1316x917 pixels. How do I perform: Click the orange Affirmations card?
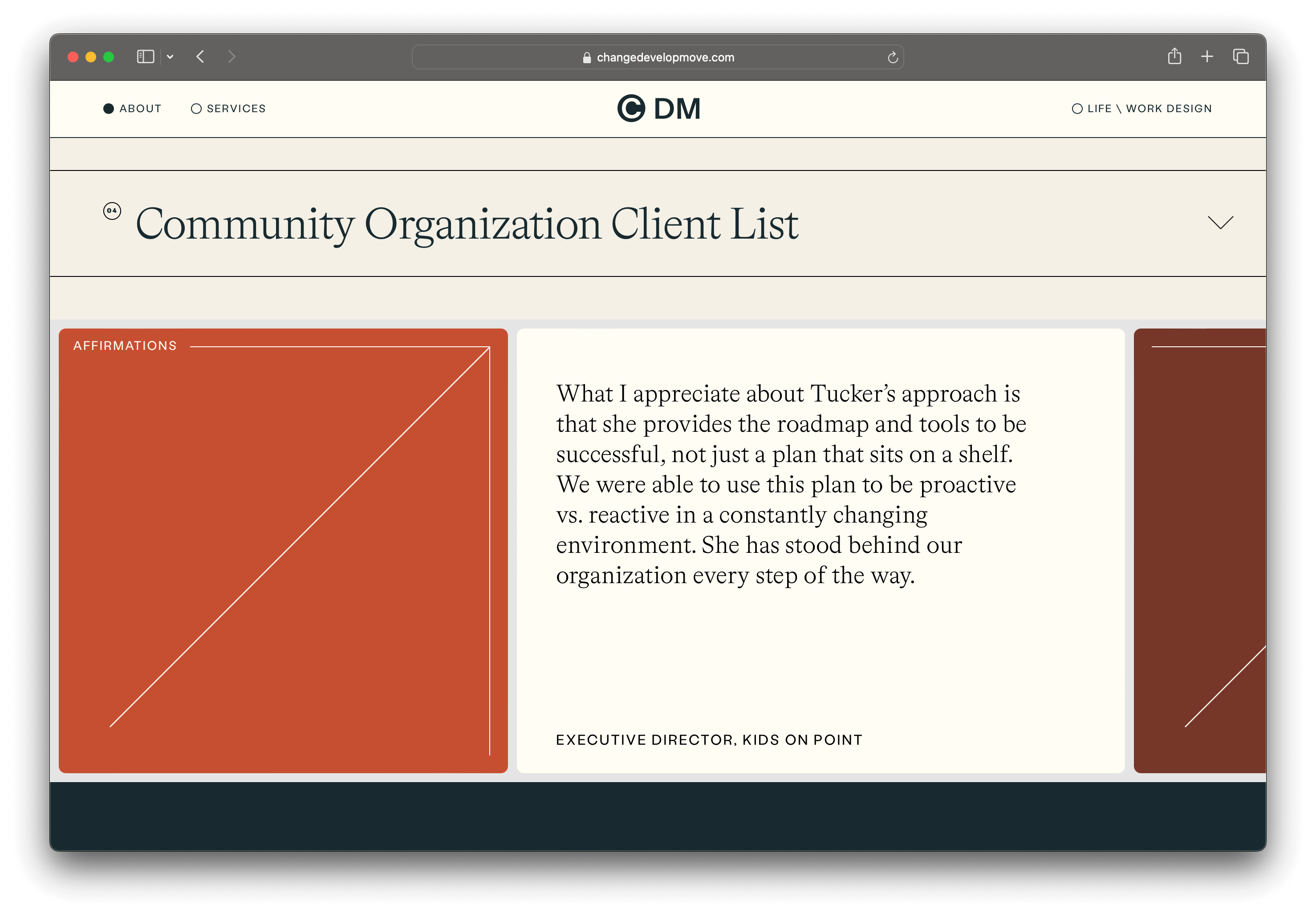pos(283,550)
